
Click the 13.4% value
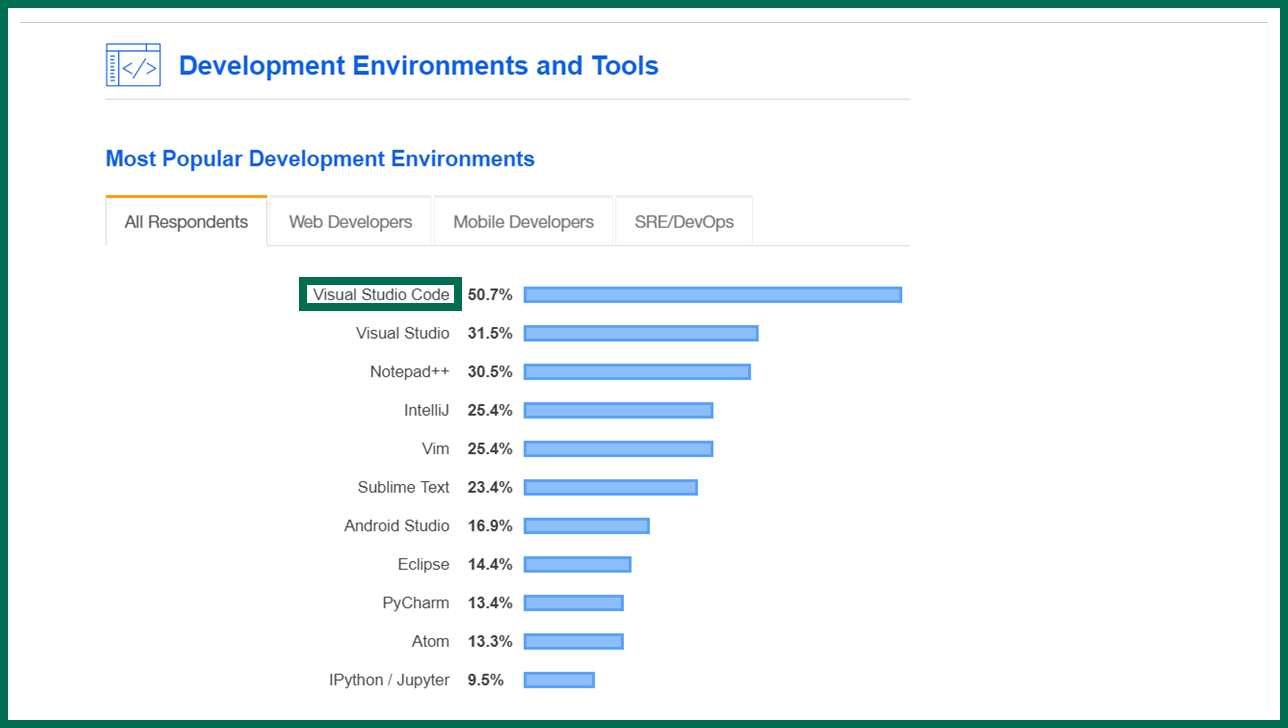490,603
